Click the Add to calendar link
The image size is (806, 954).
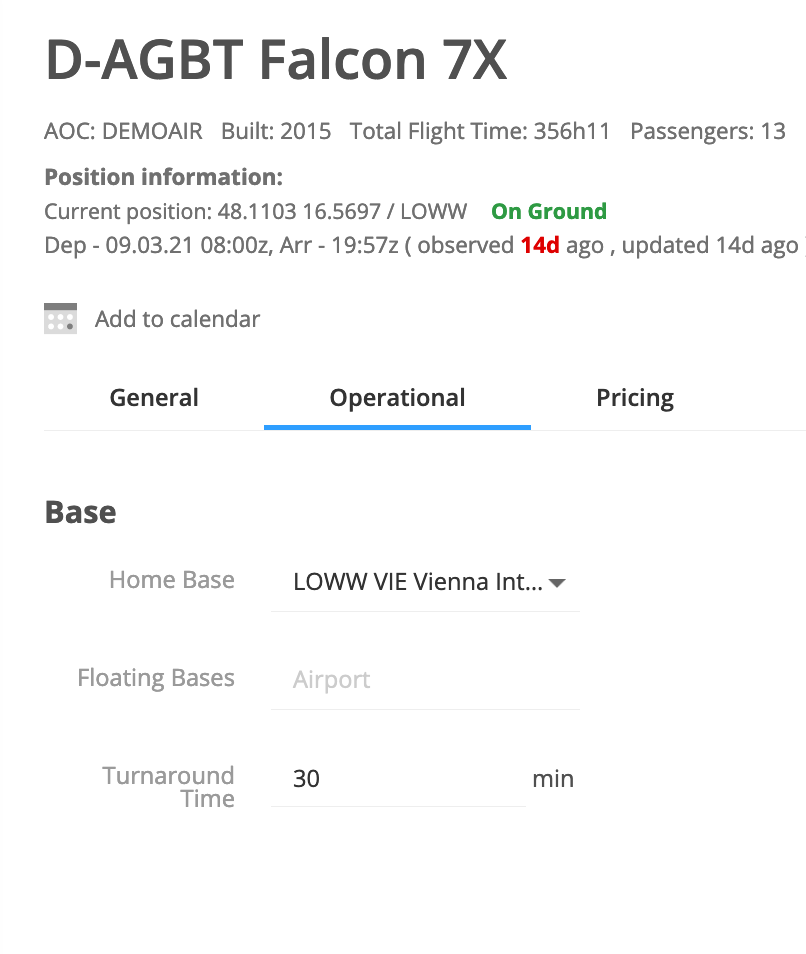tap(177, 319)
